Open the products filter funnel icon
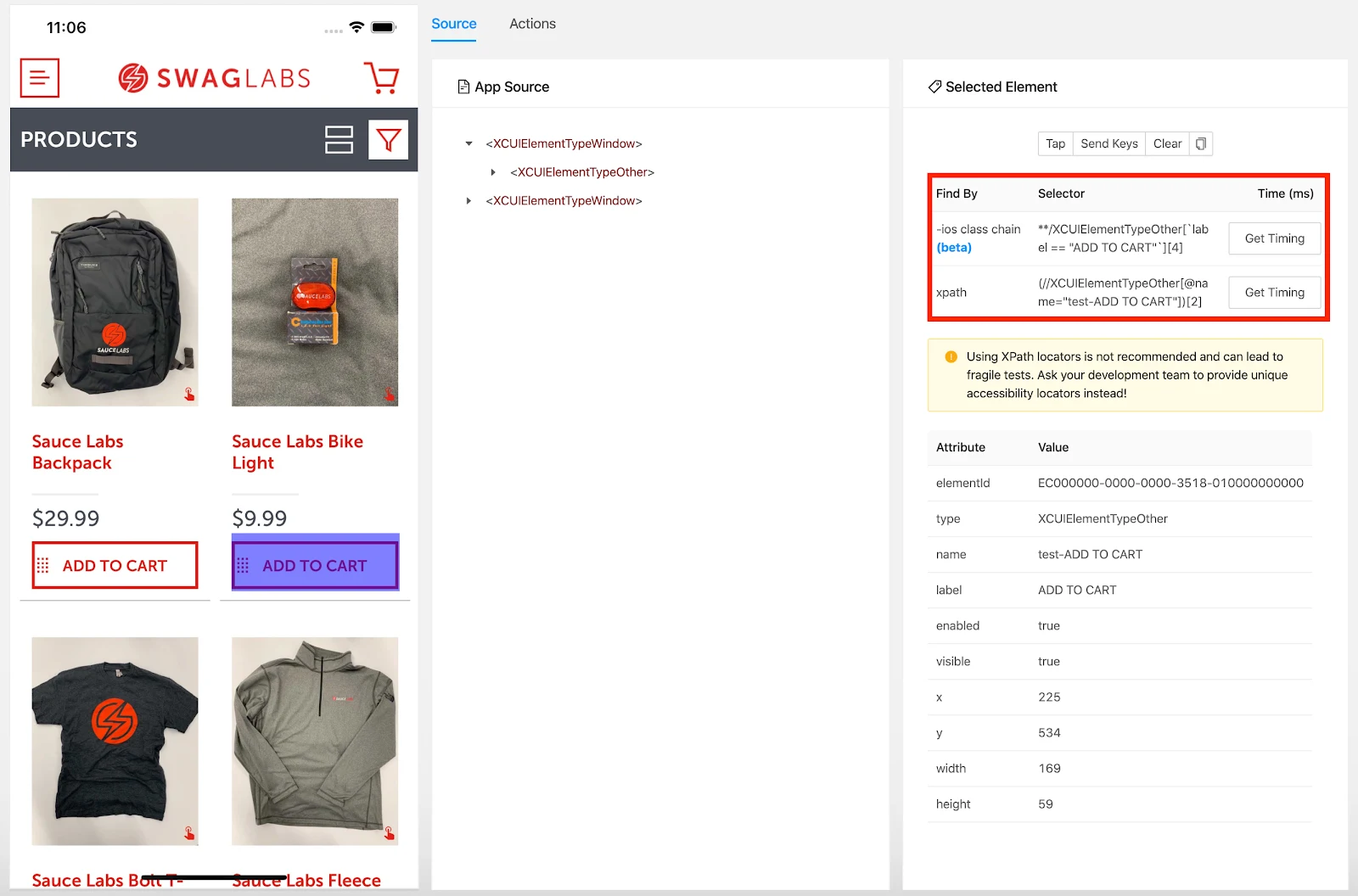The image size is (1358, 896). pyautogui.click(x=388, y=140)
